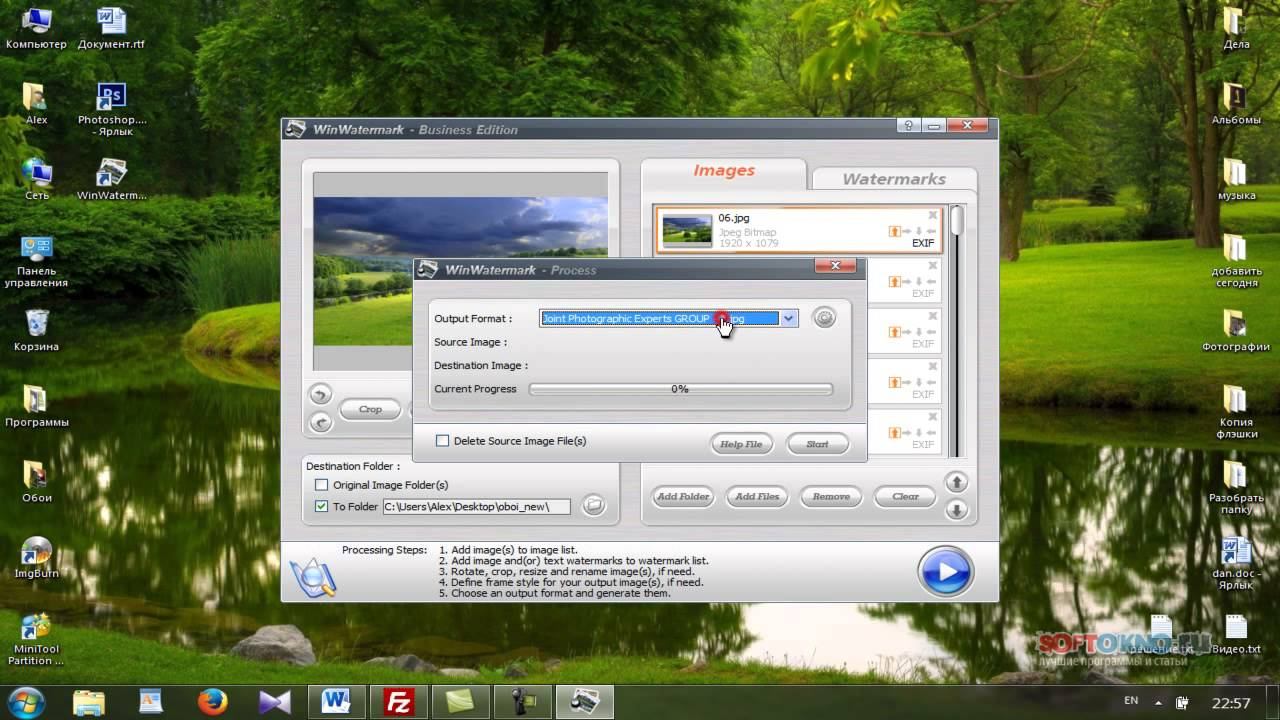Screen dimensions: 1280x720
Task: Click the orange rotate-up icon on 06.jpg row
Action: [895, 231]
